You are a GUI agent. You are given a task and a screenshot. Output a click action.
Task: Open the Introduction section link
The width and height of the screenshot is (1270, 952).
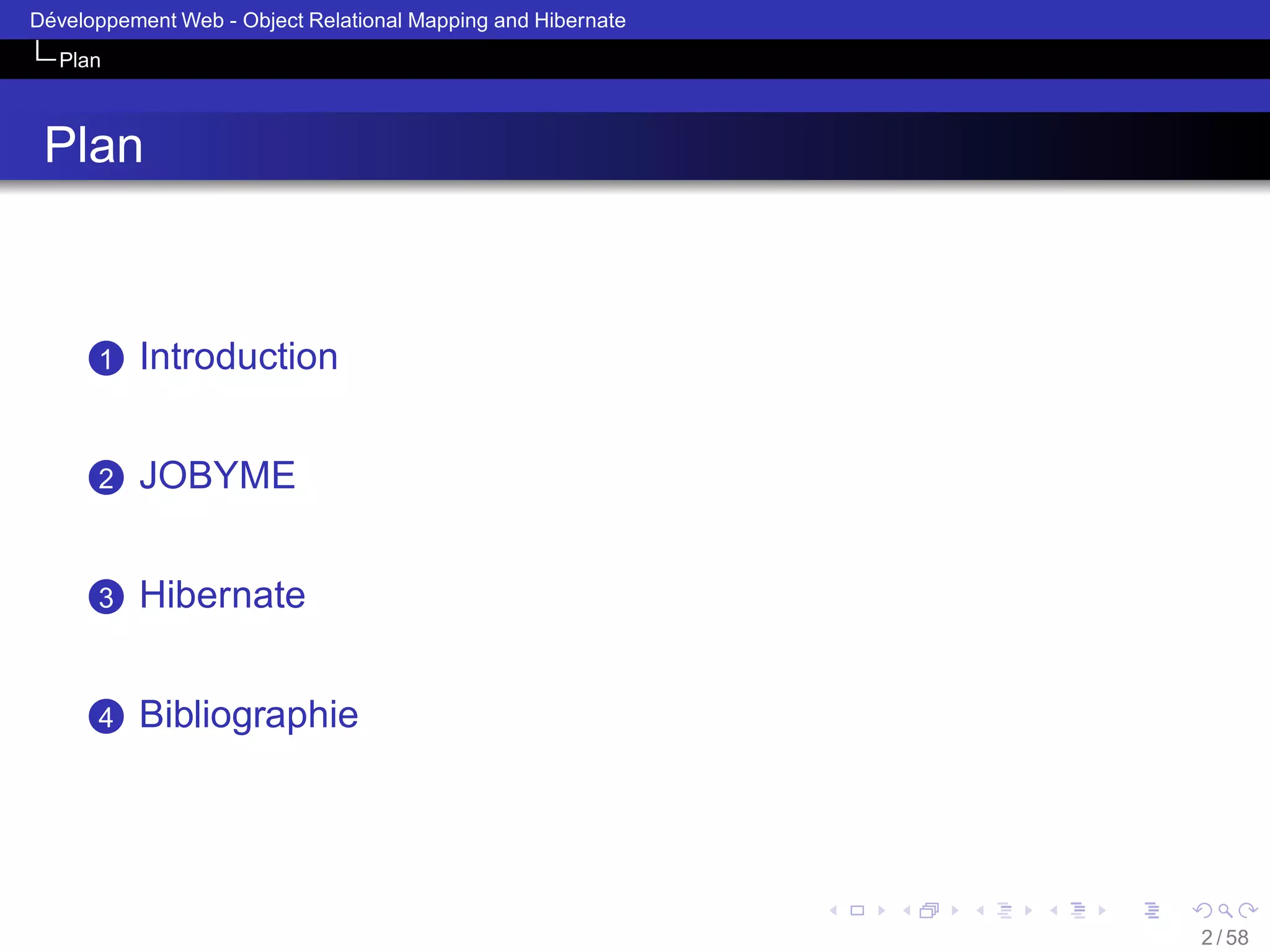click(x=239, y=357)
